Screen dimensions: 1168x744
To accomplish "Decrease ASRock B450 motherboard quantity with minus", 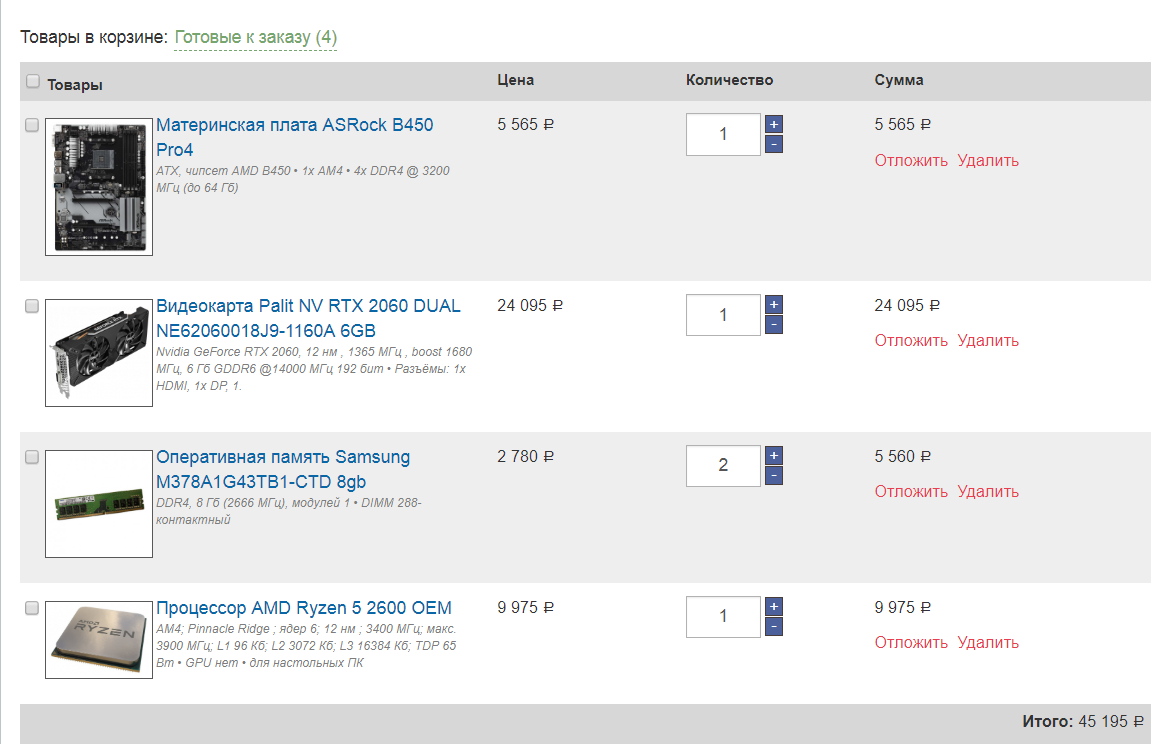I will pyautogui.click(x=773, y=145).
